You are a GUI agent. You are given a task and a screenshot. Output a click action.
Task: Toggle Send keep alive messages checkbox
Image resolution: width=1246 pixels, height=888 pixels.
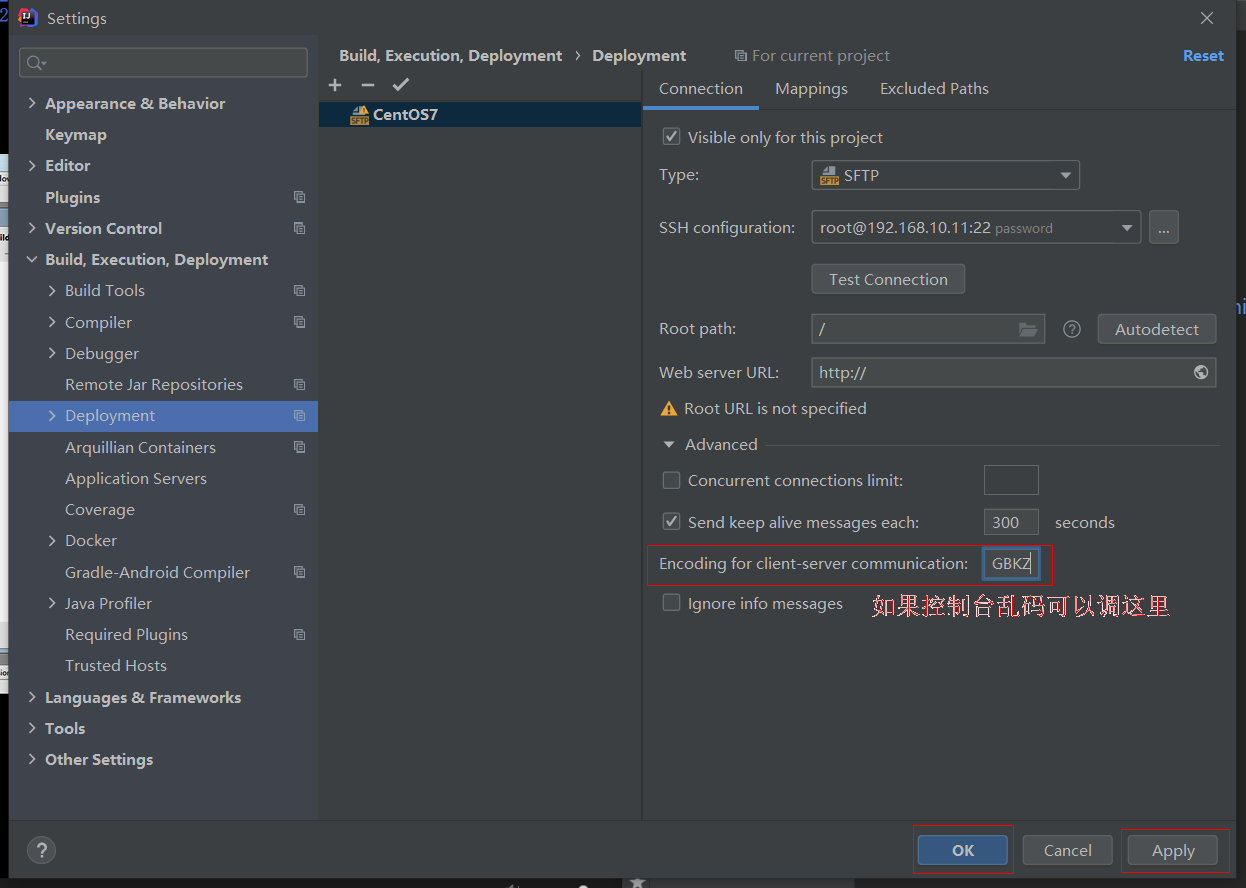click(x=671, y=522)
